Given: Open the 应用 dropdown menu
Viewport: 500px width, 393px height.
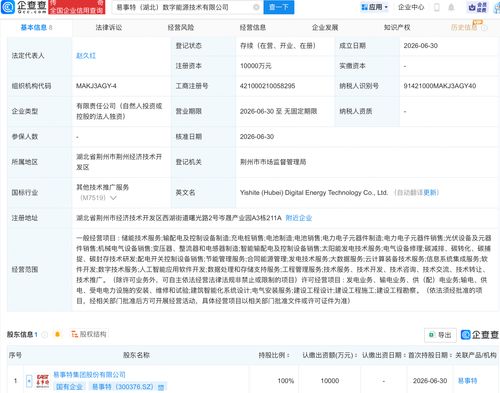Looking at the screenshot, I should click(375, 7).
